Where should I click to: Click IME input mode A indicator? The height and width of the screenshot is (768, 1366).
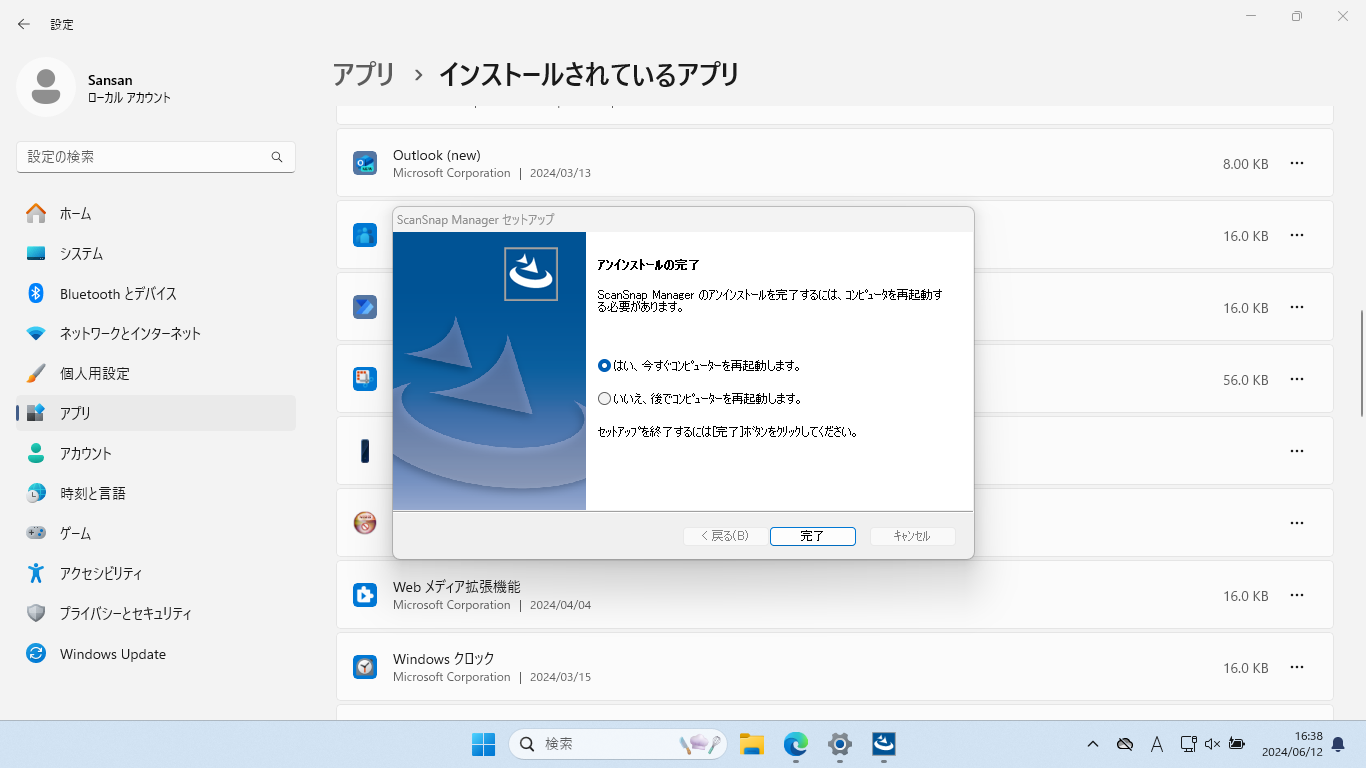click(x=1157, y=744)
